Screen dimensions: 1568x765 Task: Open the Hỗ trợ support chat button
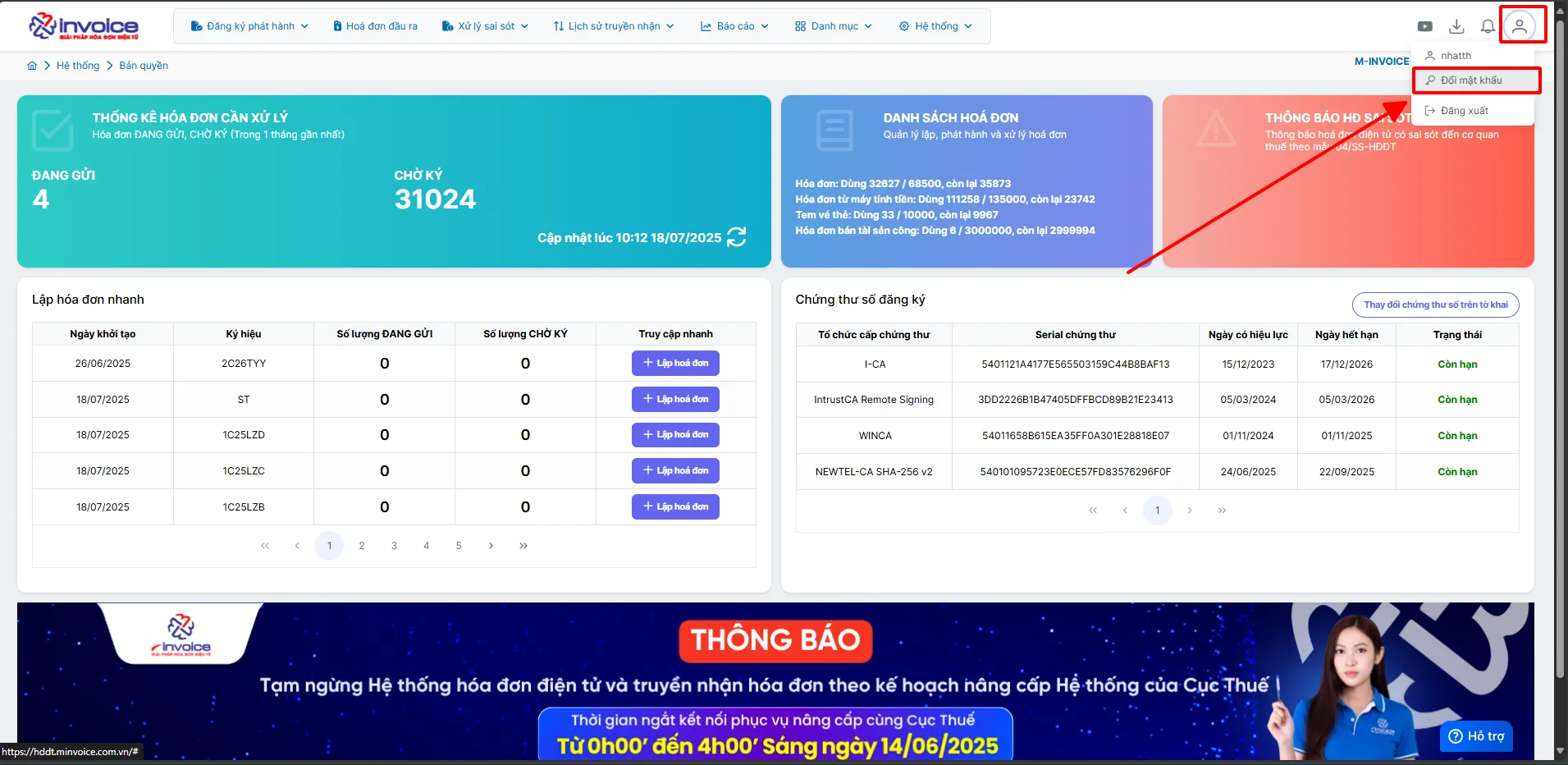[x=1476, y=736]
